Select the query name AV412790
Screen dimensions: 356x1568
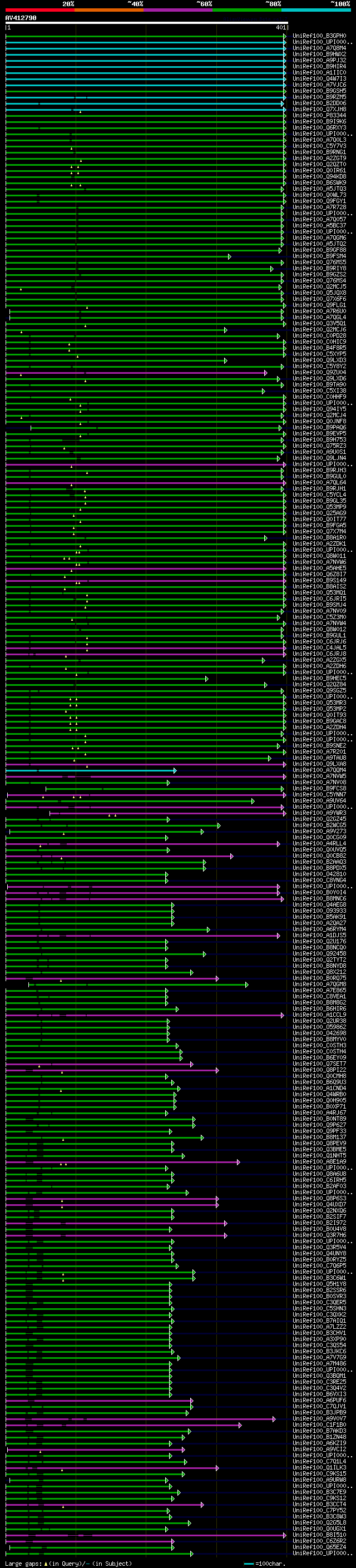(x=21, y=18)
